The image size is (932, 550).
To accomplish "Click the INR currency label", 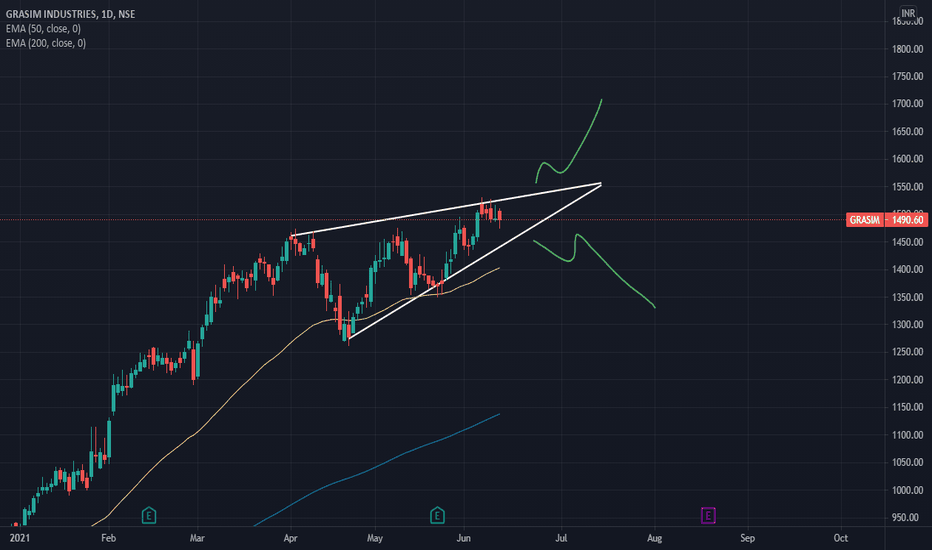I will click(908, 13).
